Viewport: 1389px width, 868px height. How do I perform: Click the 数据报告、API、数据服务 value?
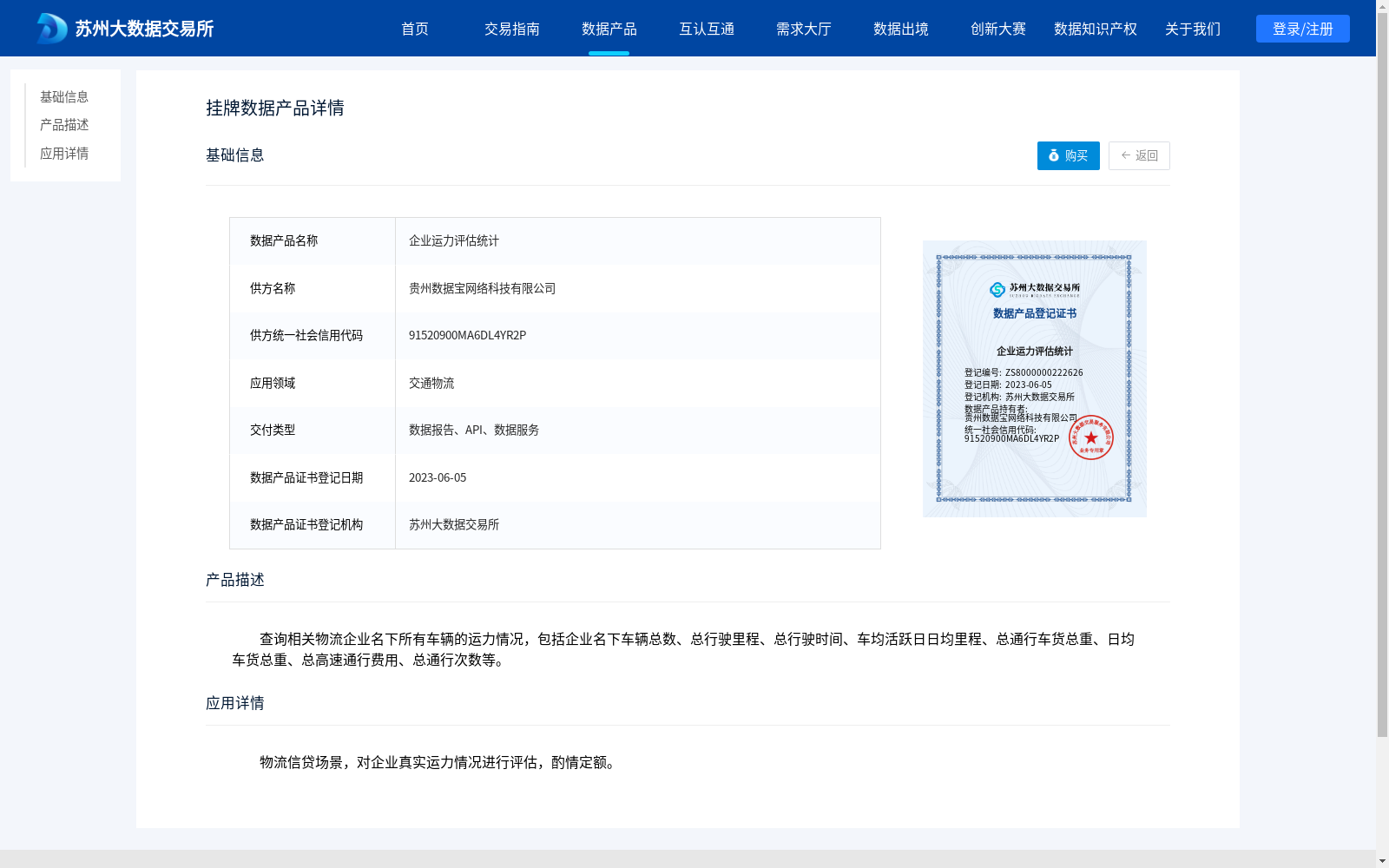click(x=474, y=430)
